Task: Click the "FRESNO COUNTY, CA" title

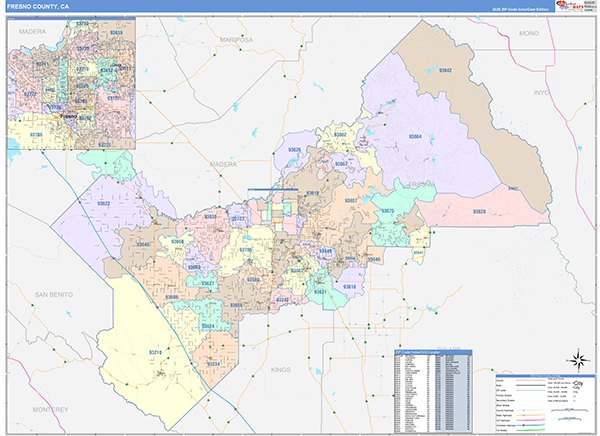Action: click(x=40, y=6)
